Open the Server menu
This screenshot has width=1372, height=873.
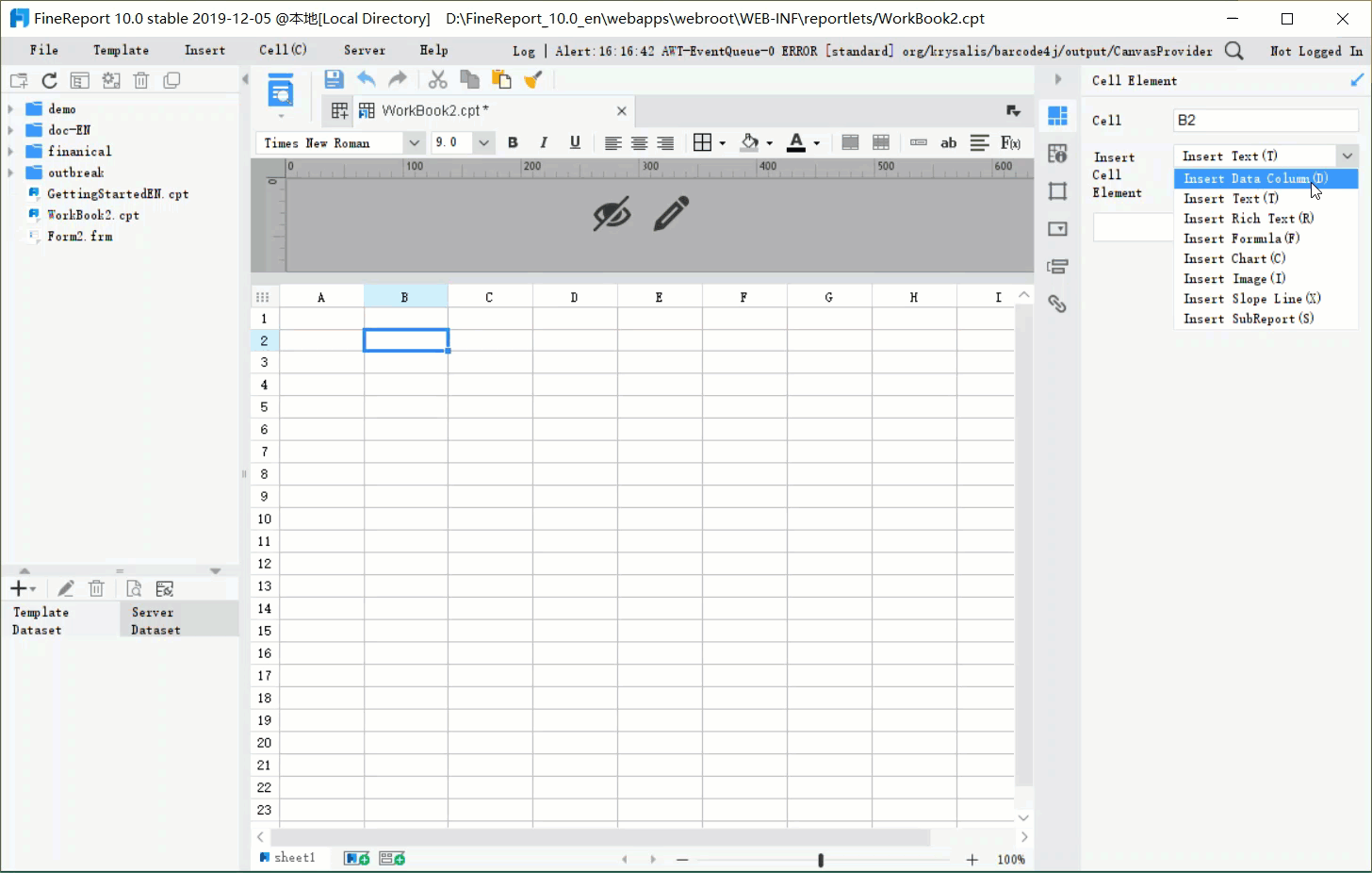(364, 50)
